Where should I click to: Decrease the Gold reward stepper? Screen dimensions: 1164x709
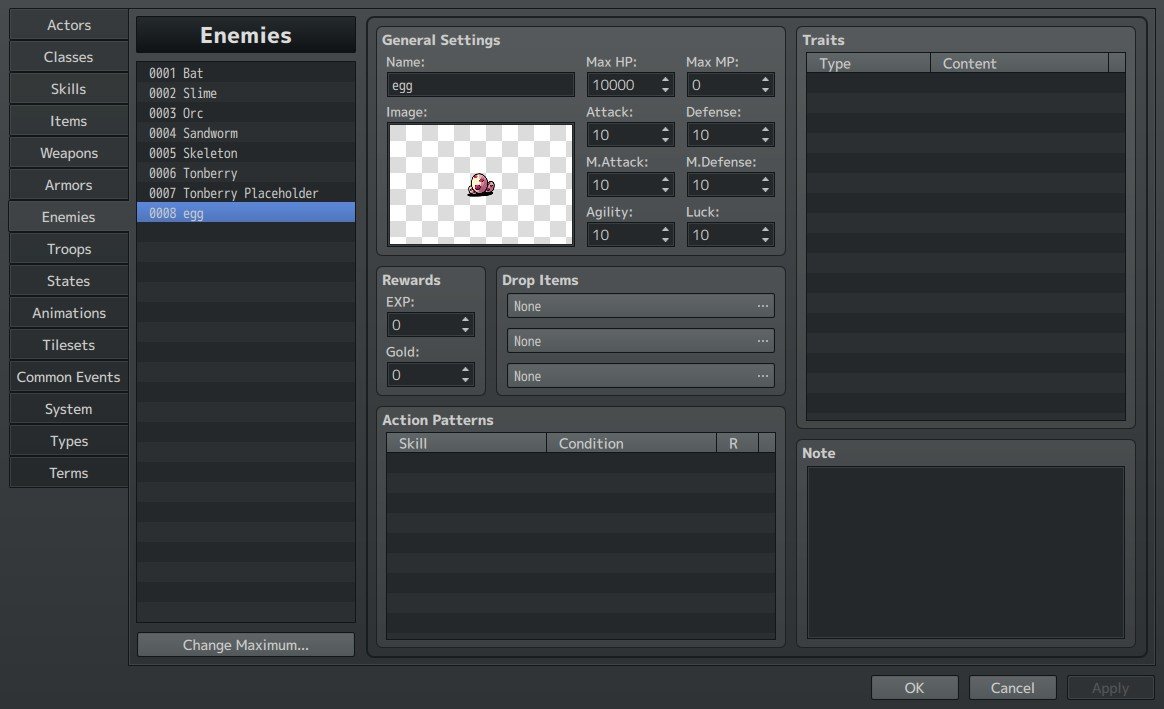point(465,380)
